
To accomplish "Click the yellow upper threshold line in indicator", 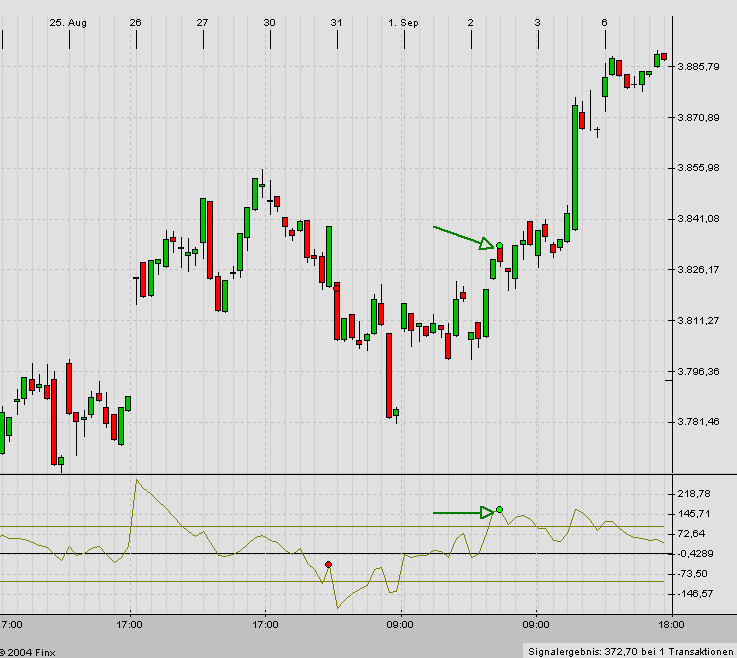I will [x=250, y=526].
